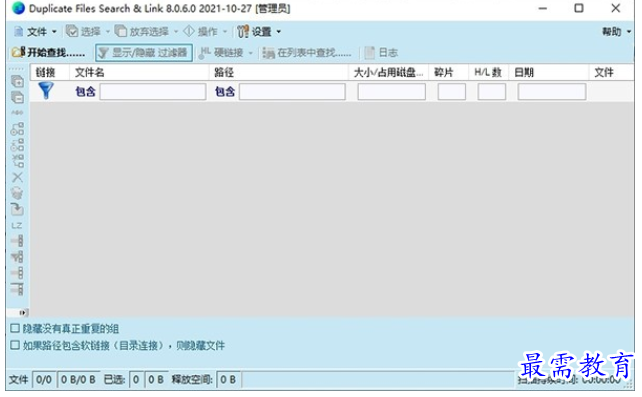Viewport: 642px width, 397px height.
Task: Maximize the Duplicate Files Search window
Action: pos(579,8)
